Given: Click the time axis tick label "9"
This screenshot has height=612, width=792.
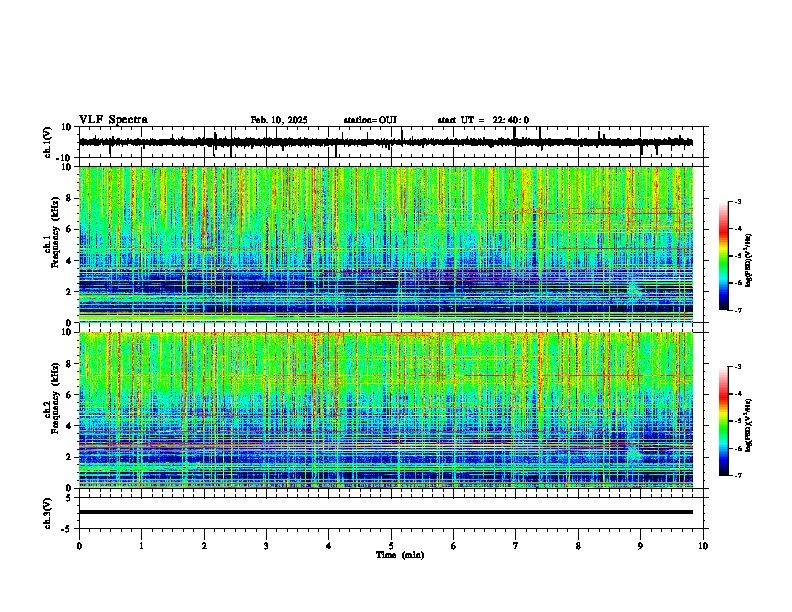Looking at the screenshot, I should [x=640, y=546].
